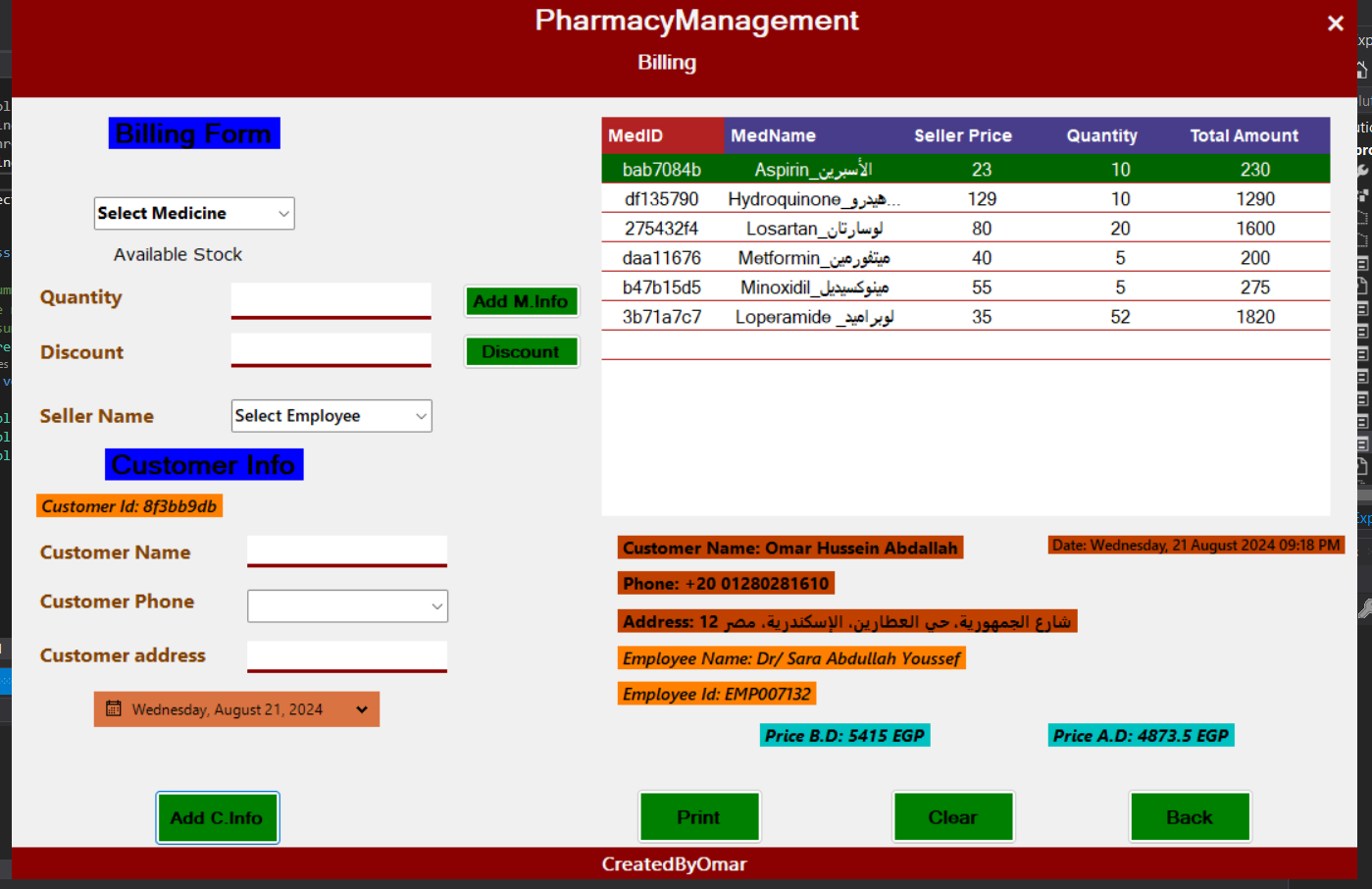Click the Customer address input field
Viewport: 1372px width, 889px height.
(346, 654)
